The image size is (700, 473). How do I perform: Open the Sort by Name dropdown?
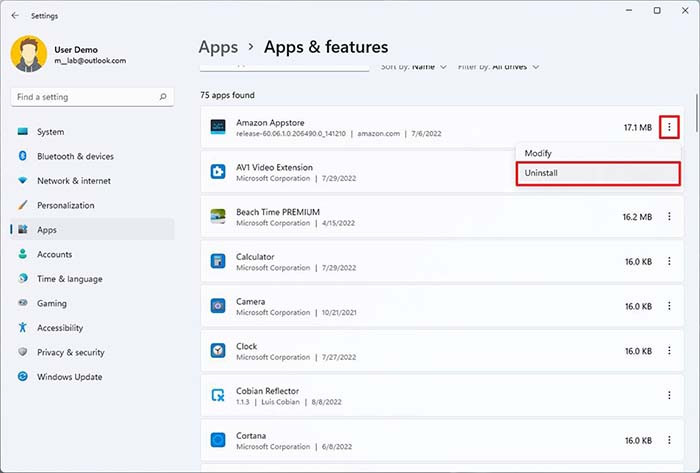[x=413, y=67]
